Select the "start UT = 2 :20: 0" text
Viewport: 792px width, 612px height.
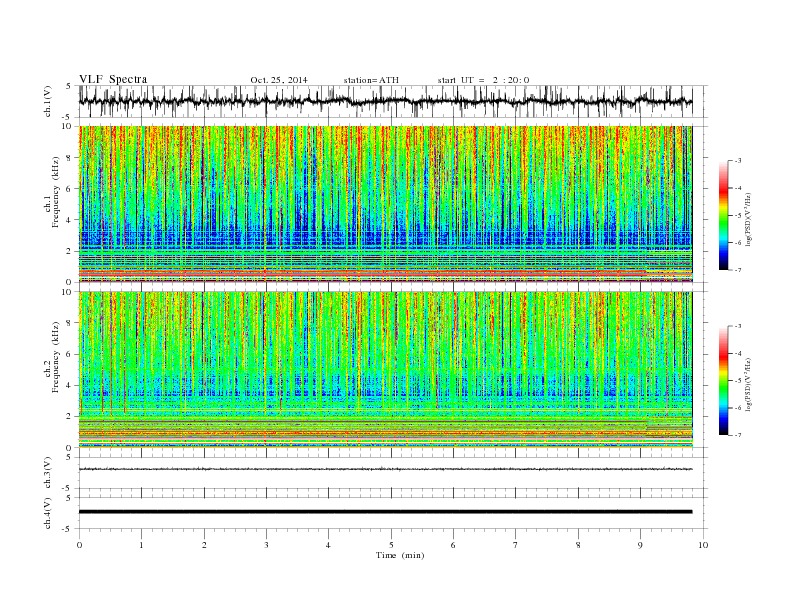483,80
